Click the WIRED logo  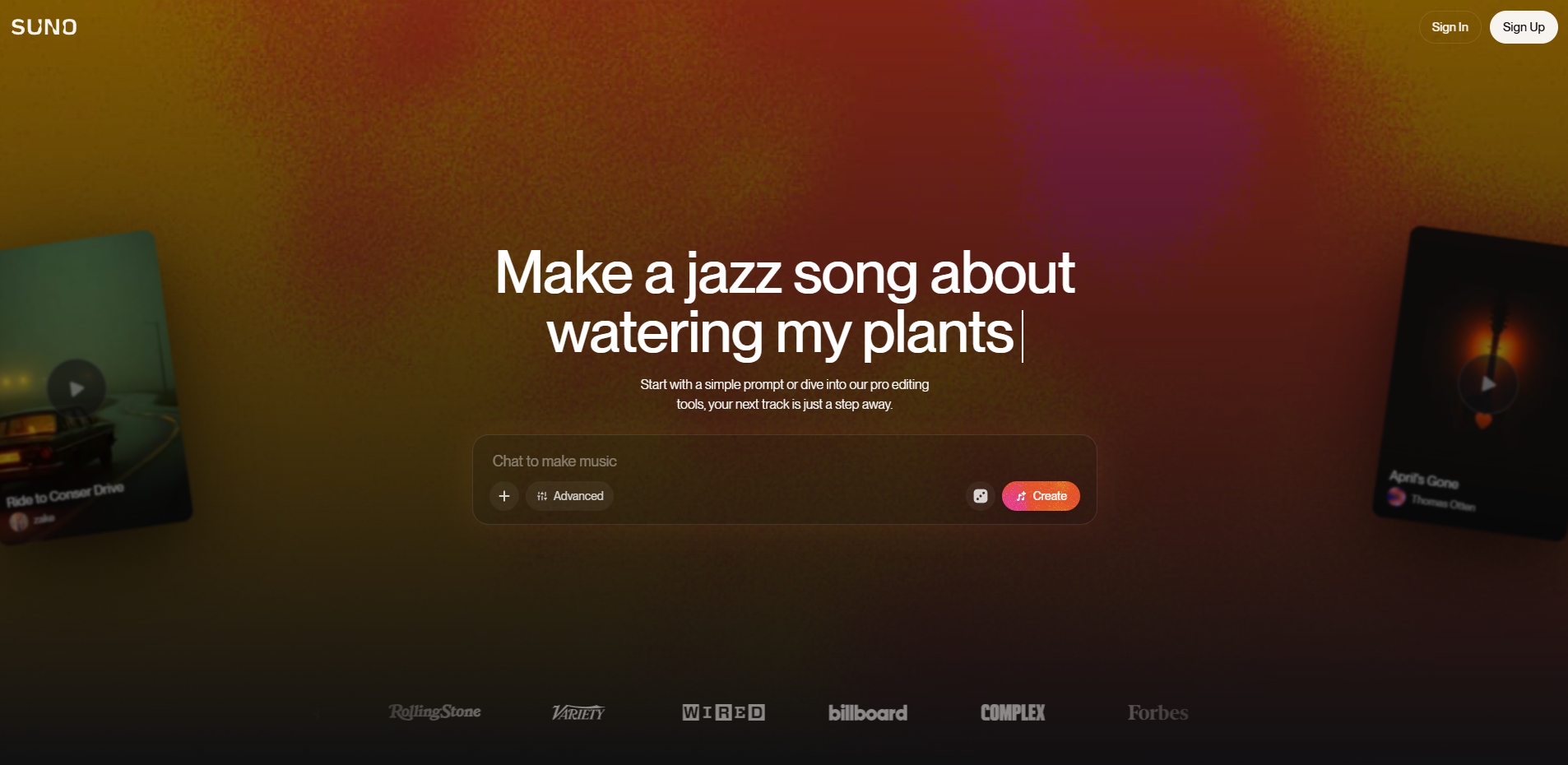click(x=723, y=712)
